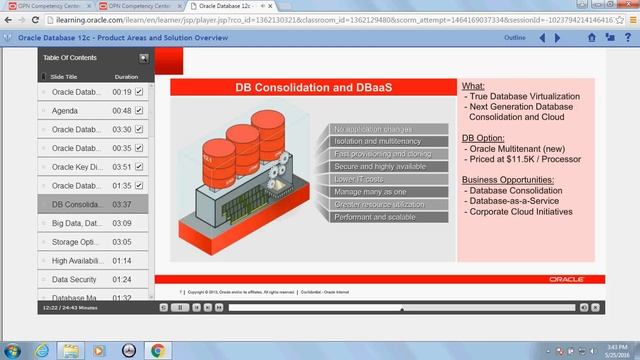Click the speaker volume tray icon
Image resolution: width=640 pixels, height=360 pixels.
click(592, 351)
